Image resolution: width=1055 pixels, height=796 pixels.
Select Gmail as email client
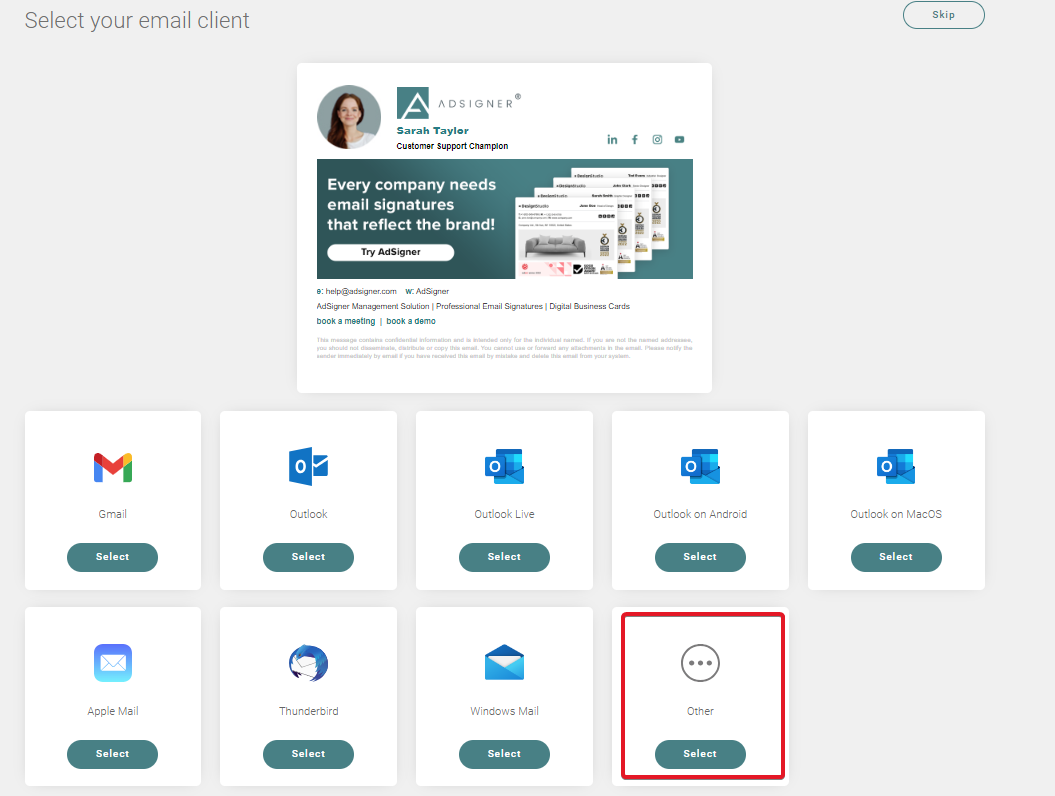(x=112, y=557)
